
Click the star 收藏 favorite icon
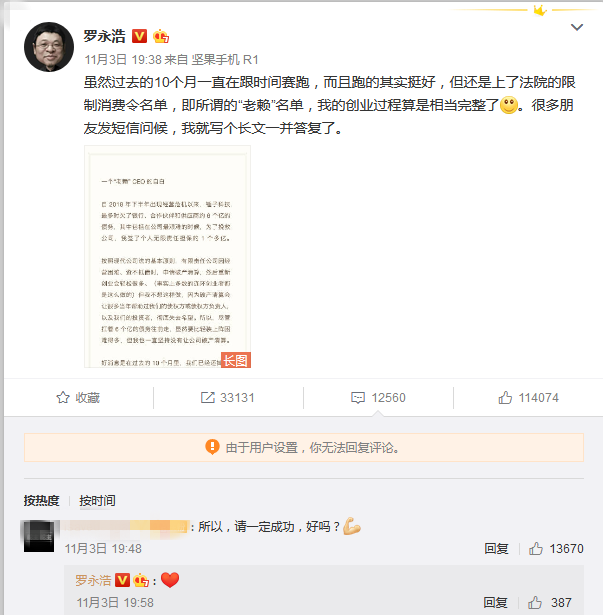pyautogui.click(x=63, y=397)
